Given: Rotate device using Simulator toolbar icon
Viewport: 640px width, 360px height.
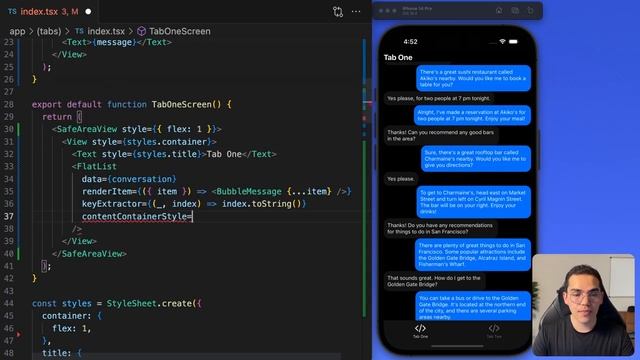Looking at the screenshot, I should pos(530,11).
